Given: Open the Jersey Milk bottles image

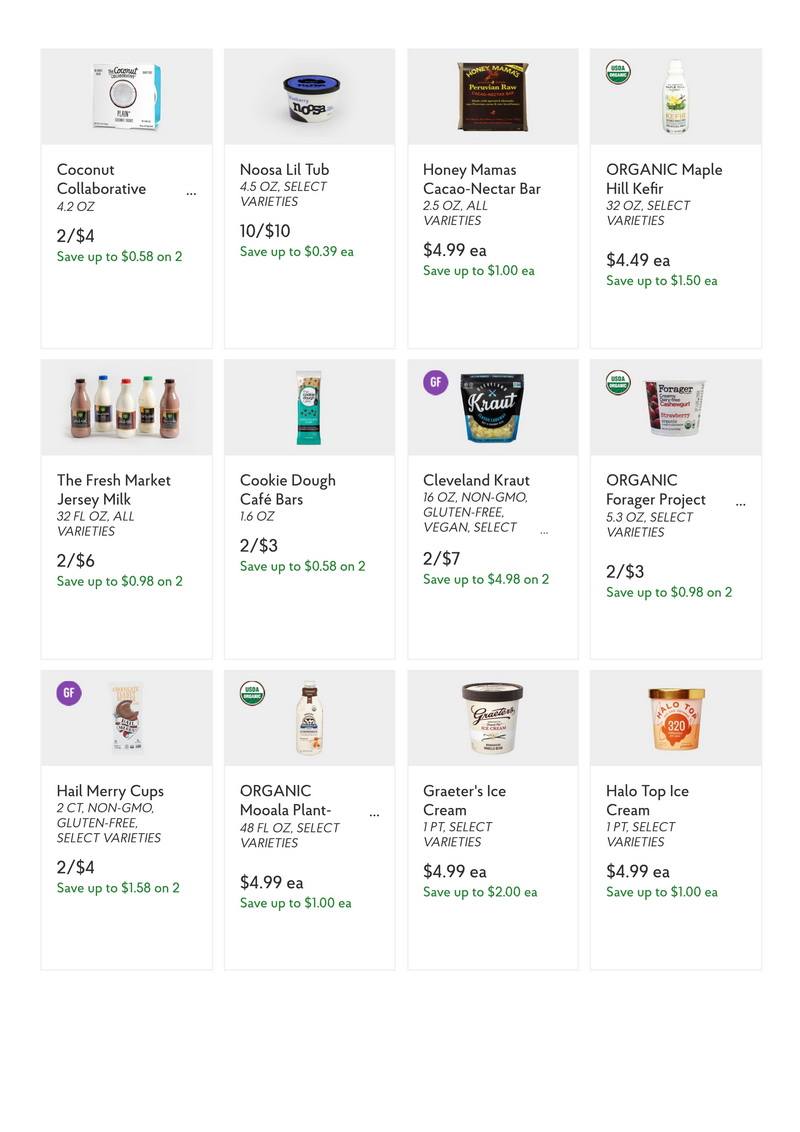Looking at the screenshot, I should pyautogui.click(x=126, y=406).
